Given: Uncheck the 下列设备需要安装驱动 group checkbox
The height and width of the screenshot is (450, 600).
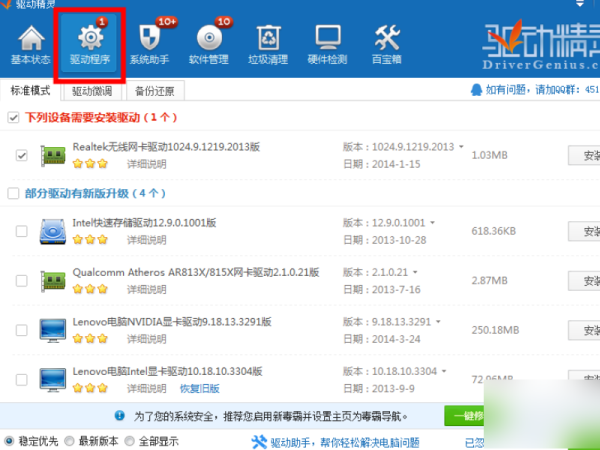Looking at the screenshot, I should tap(13, 117).
